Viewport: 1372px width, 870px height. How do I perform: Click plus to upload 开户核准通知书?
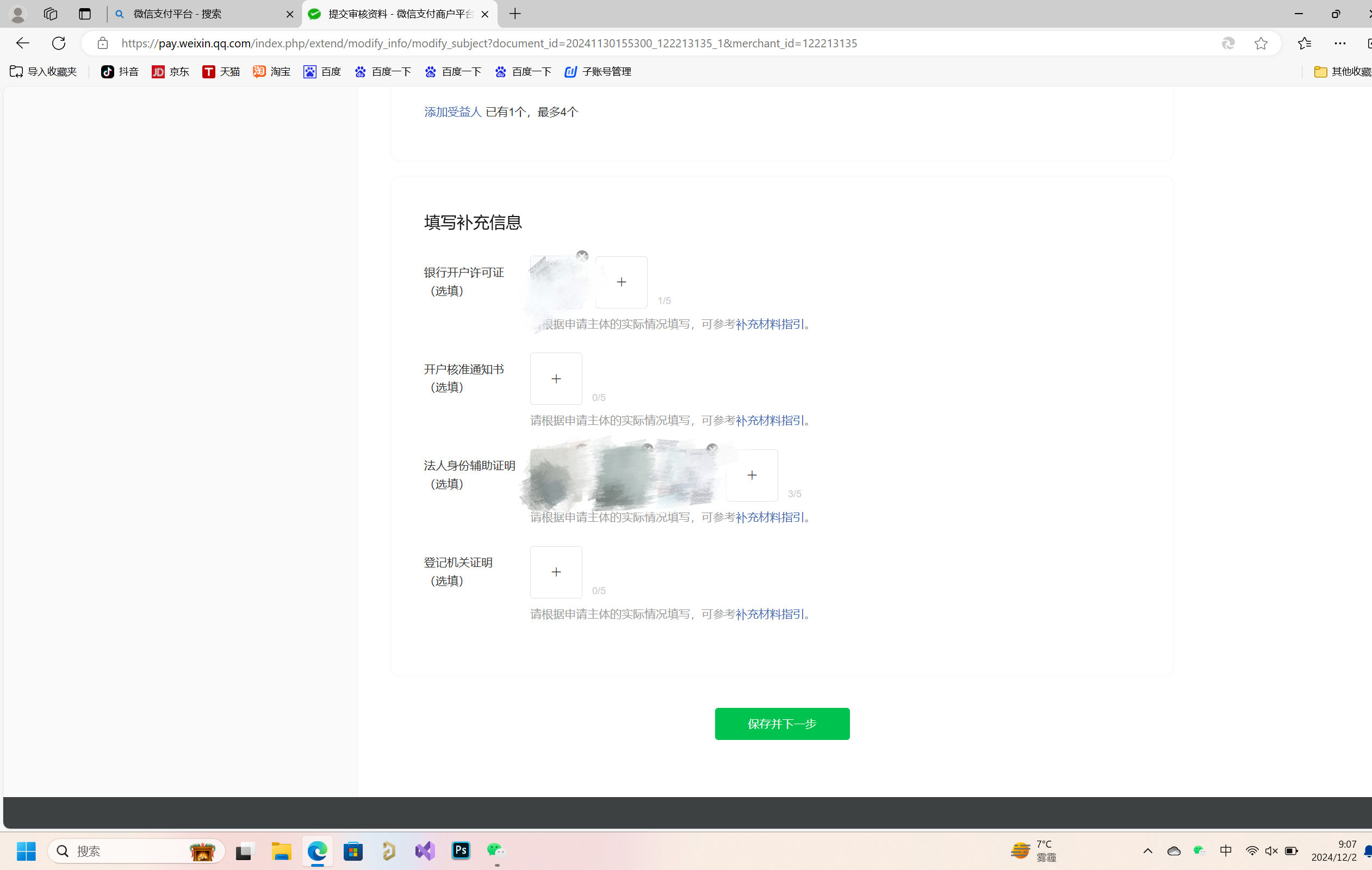click(x=556, y=379)
